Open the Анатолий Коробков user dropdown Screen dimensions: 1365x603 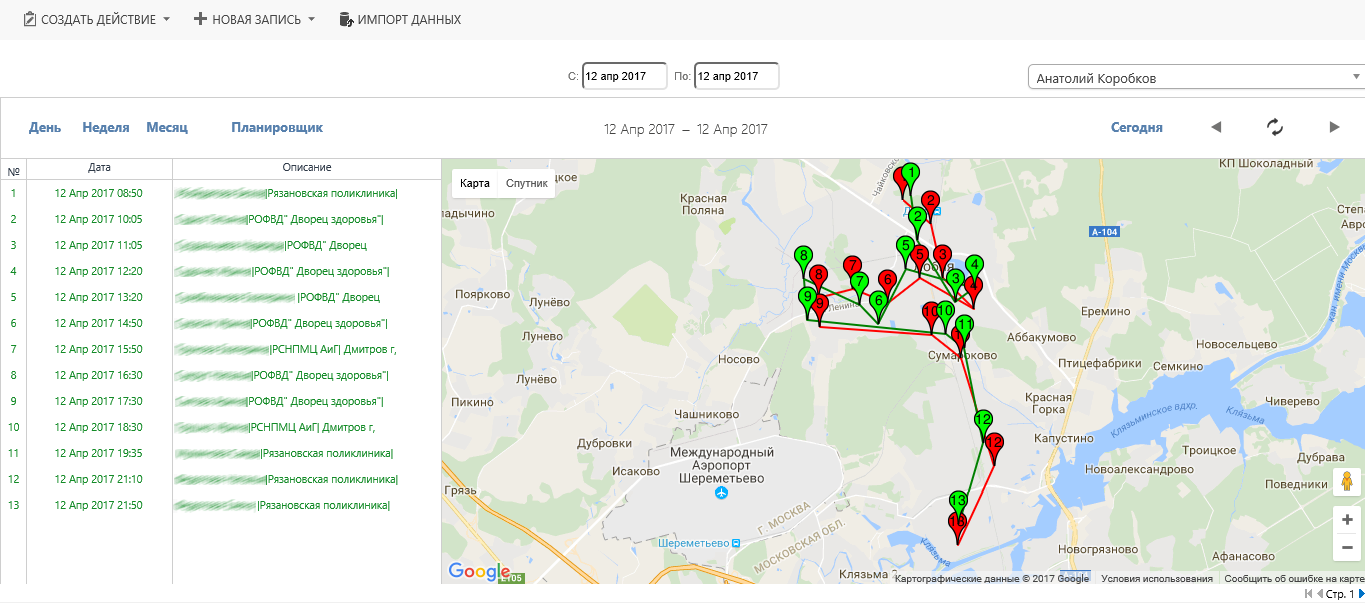point(1196,78)
